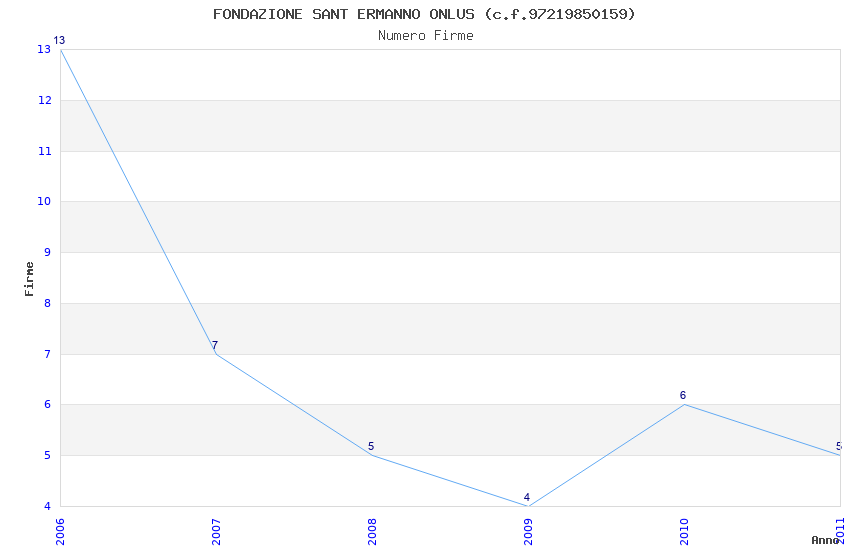This screenshot has height=550, width=850.
Task: Click the y-axis tick label 6
Action: [48, 404]
